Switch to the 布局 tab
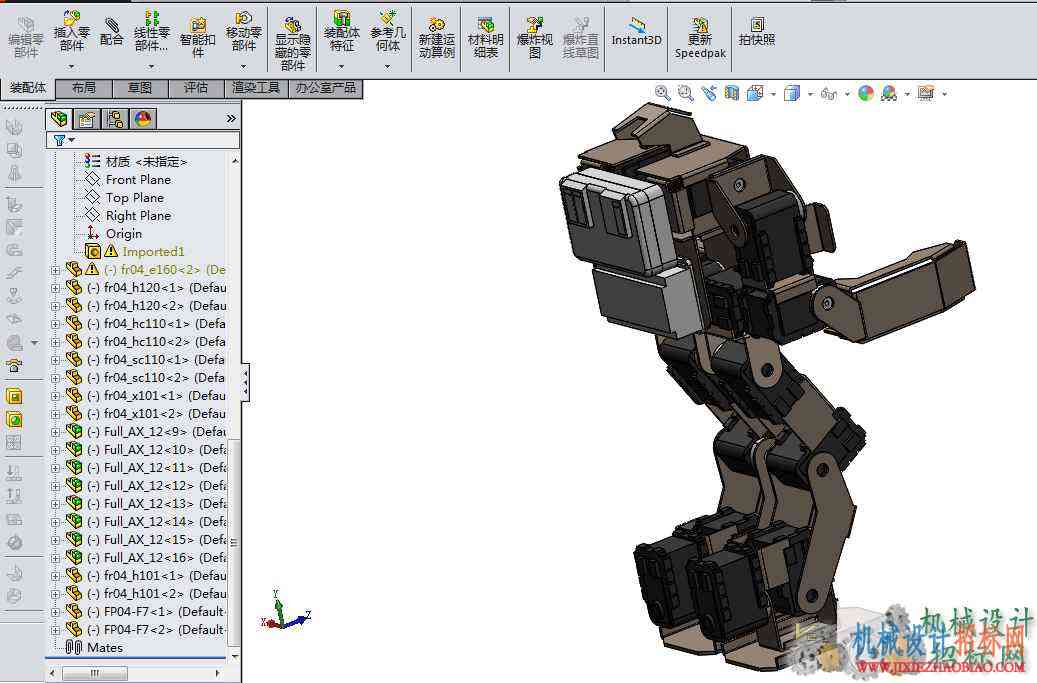This screenshot has height=683, width=1037. click(x=83, y=88)
